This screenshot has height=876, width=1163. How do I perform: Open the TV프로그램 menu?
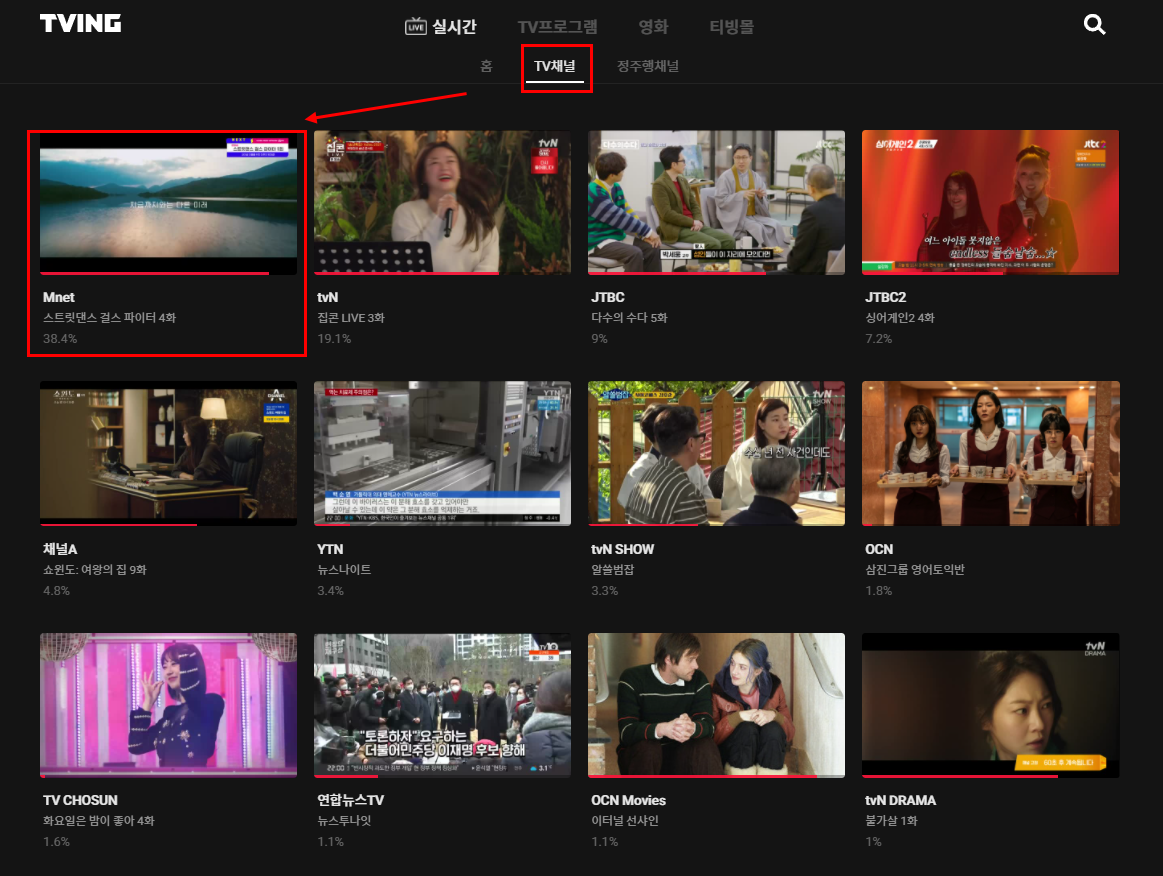tap(557, 27)
